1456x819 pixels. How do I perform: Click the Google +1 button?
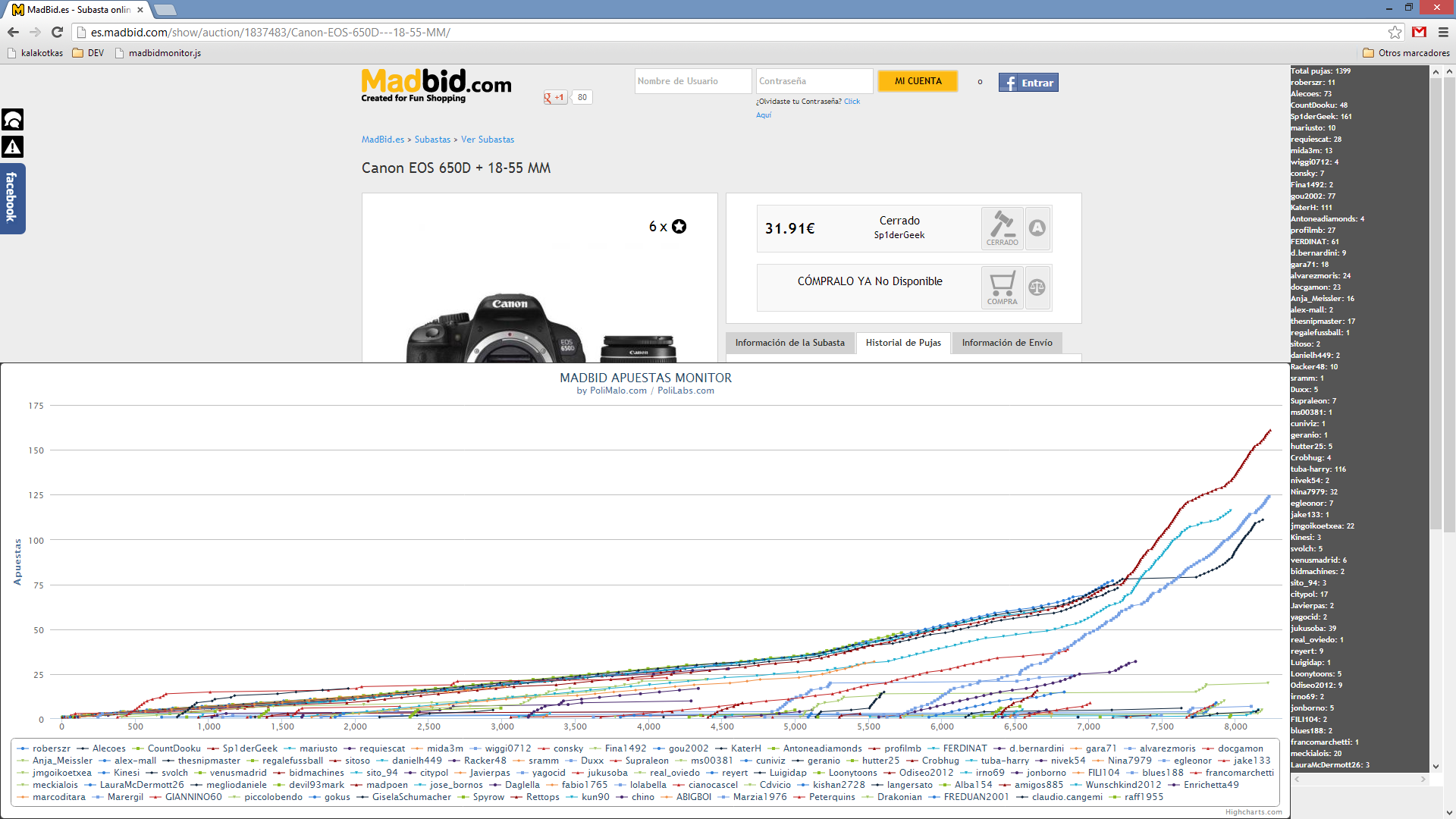pyautogui.click(x=555, y=97)
